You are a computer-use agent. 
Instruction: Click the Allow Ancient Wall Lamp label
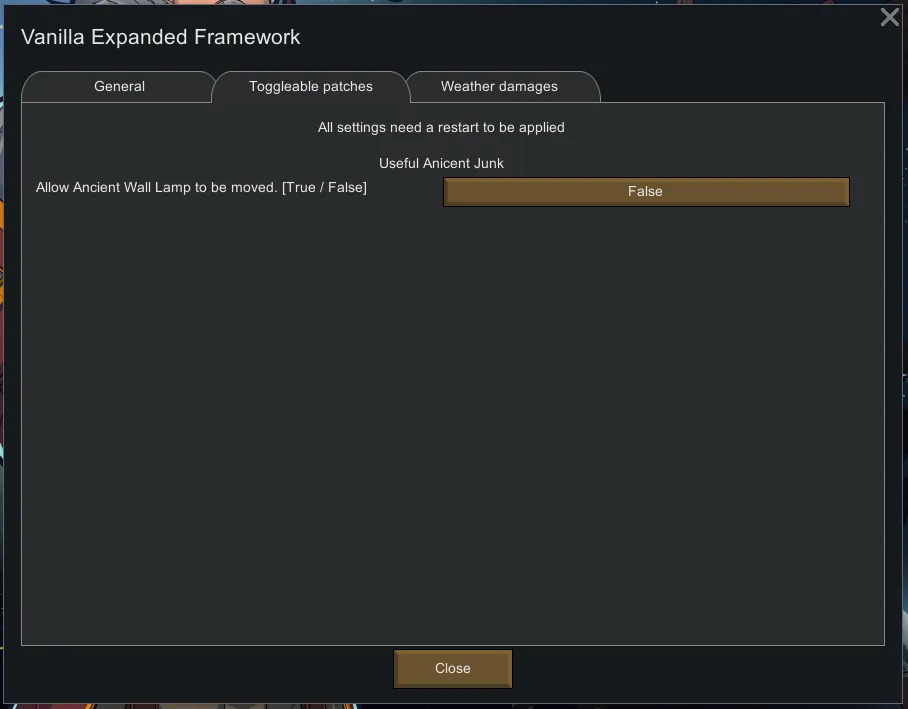pyautogui.click(x=156, y=188)
